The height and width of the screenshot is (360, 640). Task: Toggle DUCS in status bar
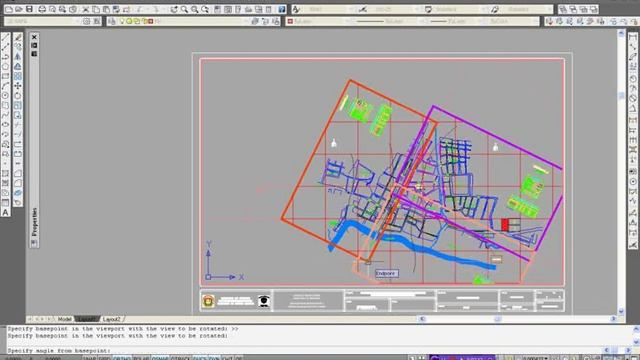pyautogui.click(x=199, y=358)
